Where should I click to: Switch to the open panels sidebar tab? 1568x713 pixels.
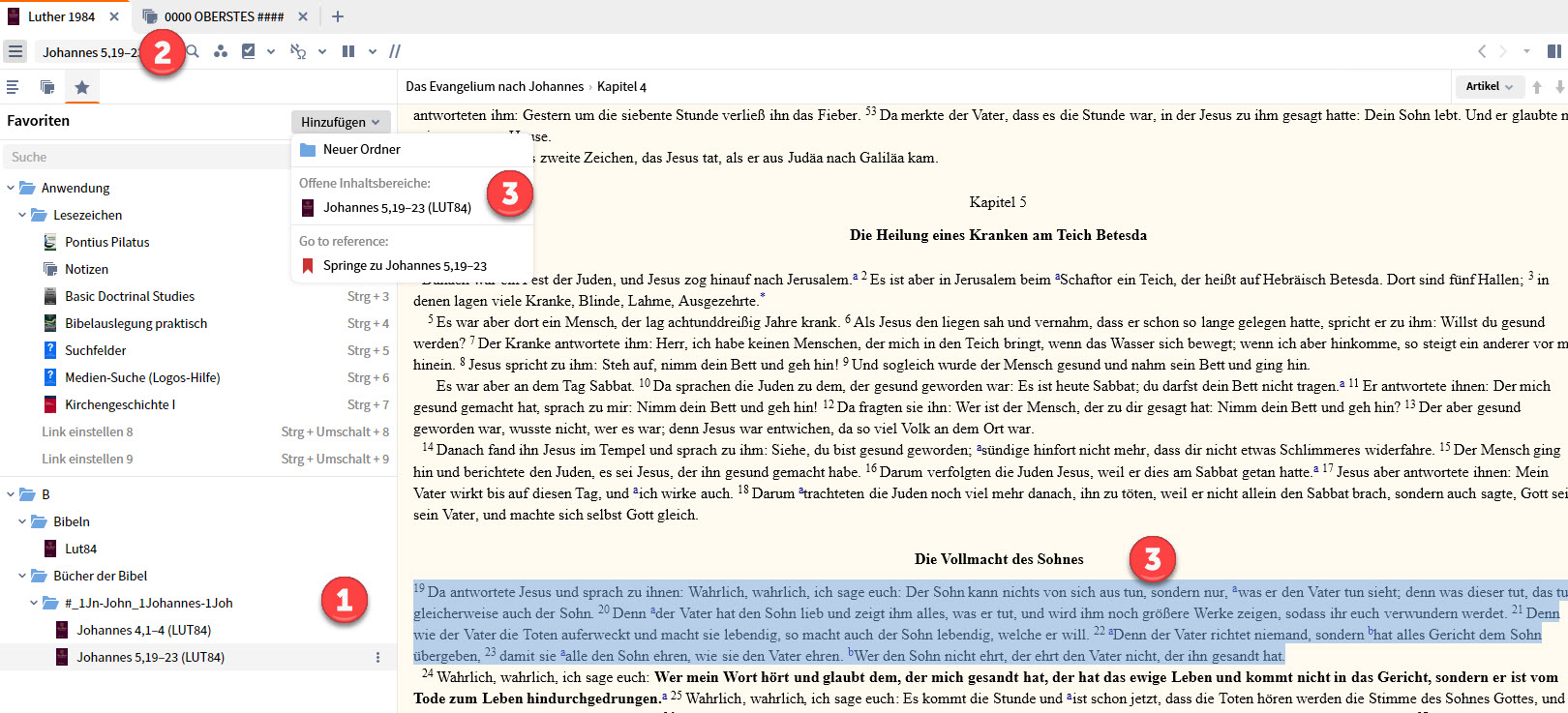47,87
